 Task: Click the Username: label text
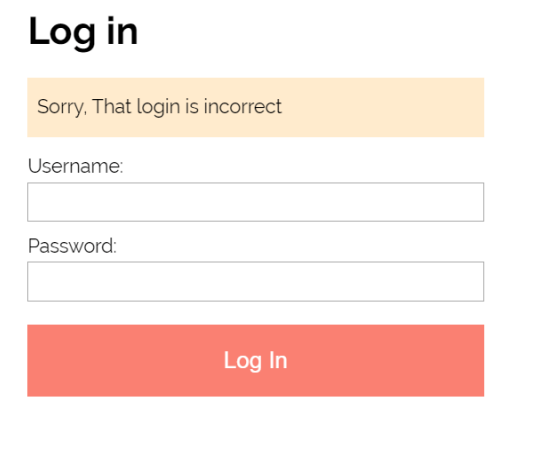(x=75, y=166)
